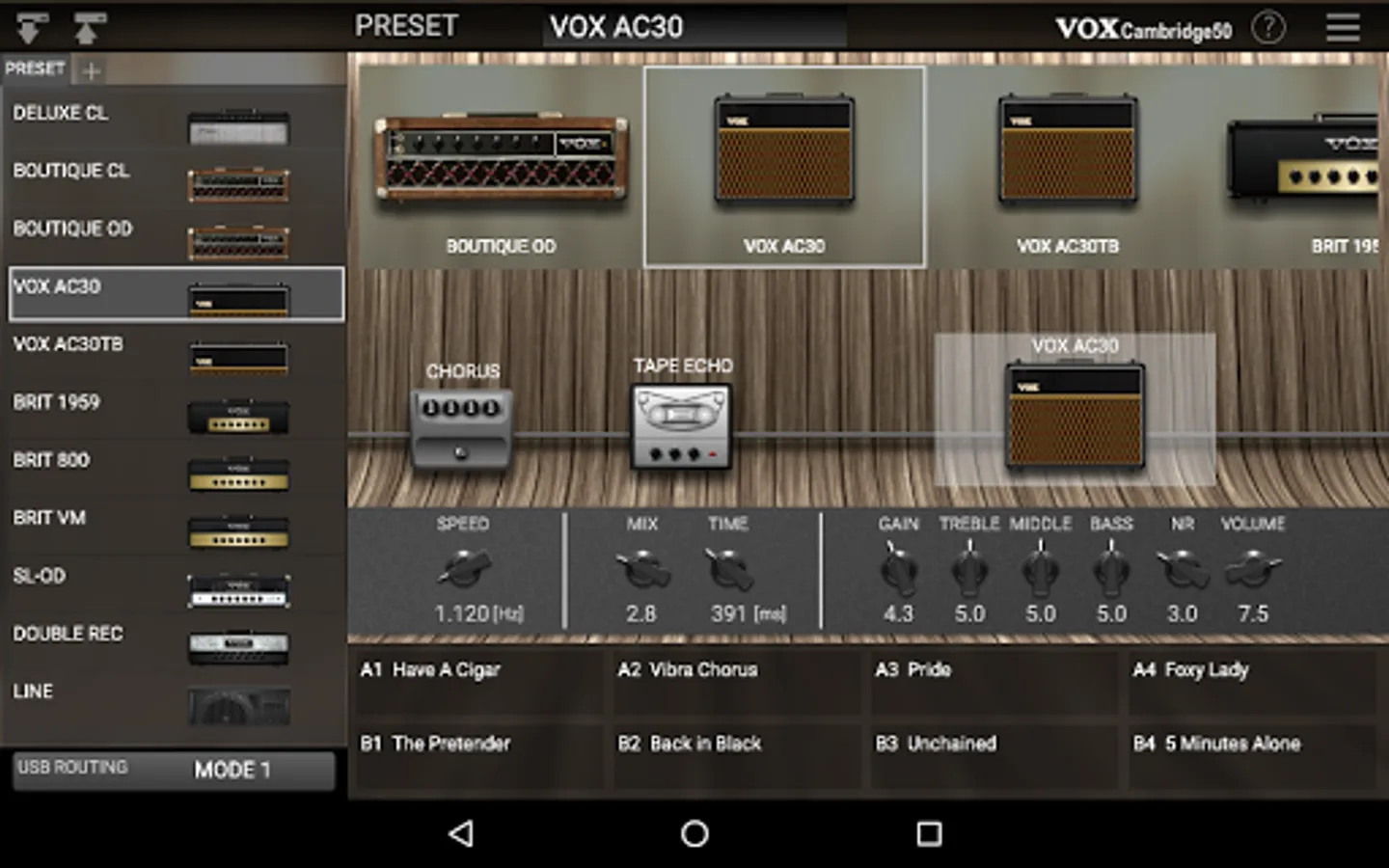1389x868 pixels.
Task: Tap Android recent apps button
Action: 929,833
